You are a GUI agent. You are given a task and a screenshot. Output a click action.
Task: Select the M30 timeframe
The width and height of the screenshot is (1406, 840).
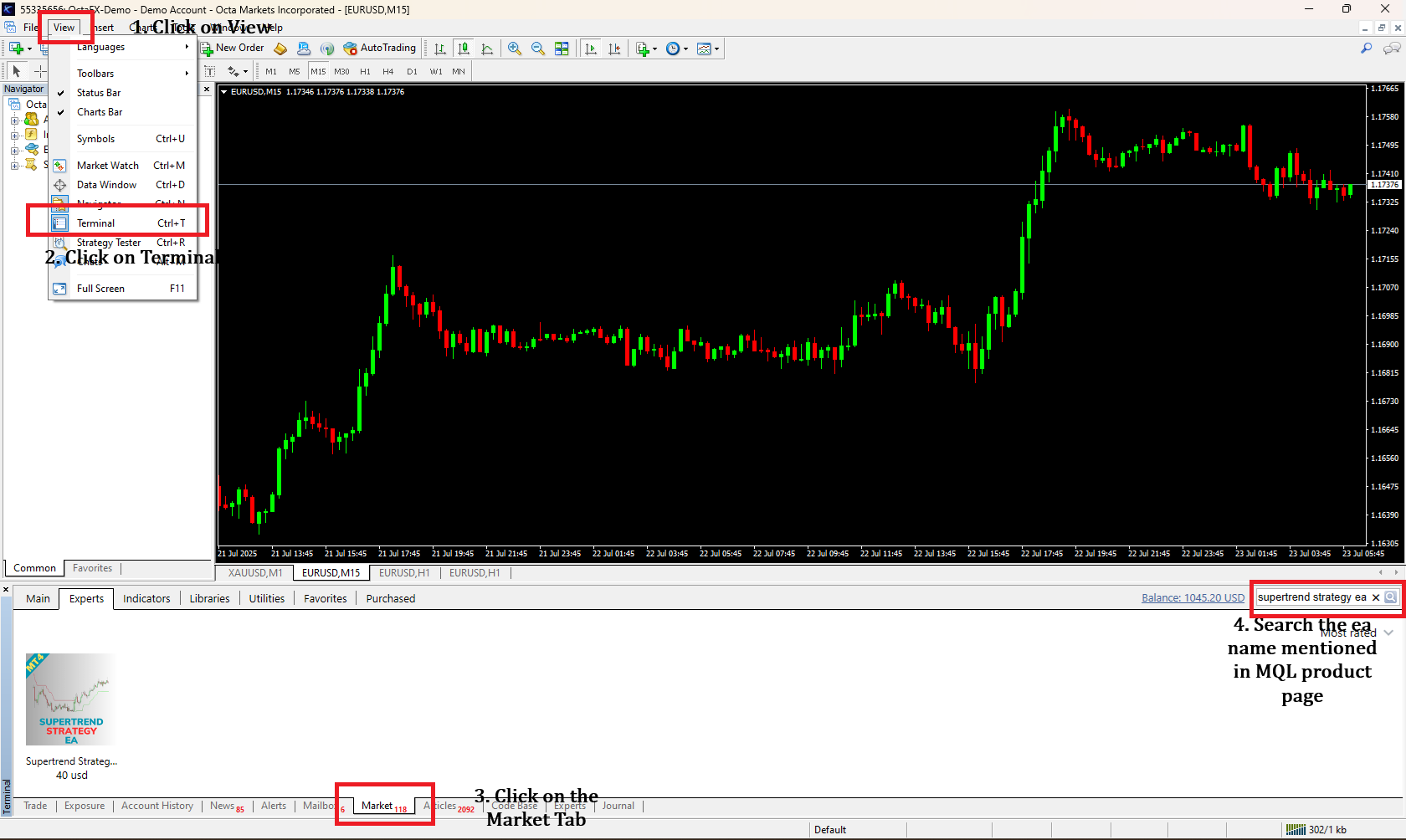tap(341, 72)
